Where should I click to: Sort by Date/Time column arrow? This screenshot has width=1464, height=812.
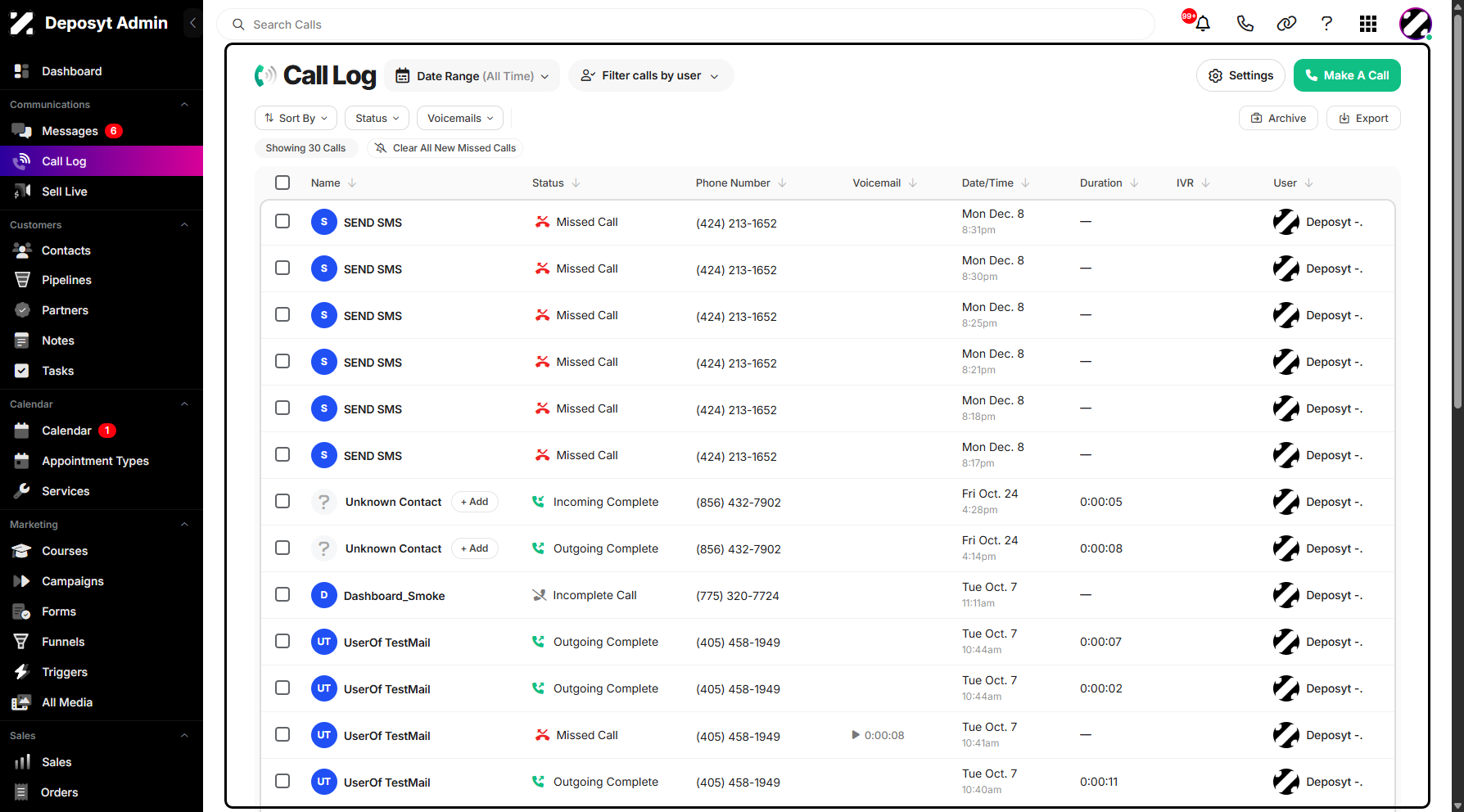[1025, 183]
